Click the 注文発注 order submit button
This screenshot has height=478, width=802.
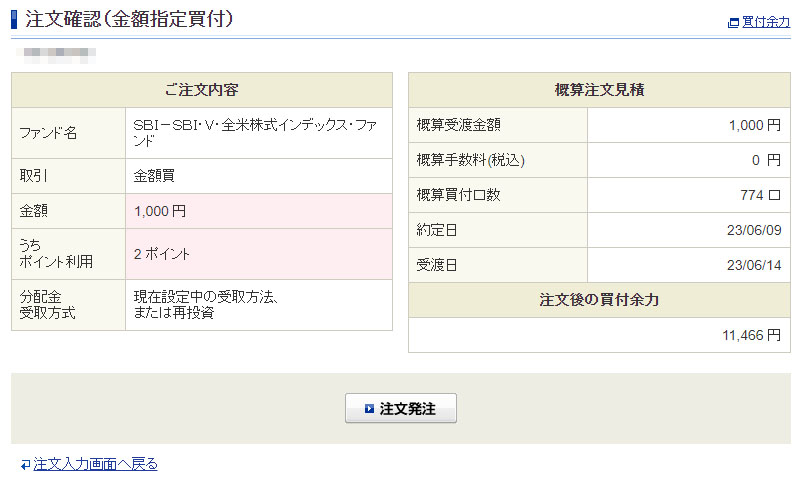(401, 408)
